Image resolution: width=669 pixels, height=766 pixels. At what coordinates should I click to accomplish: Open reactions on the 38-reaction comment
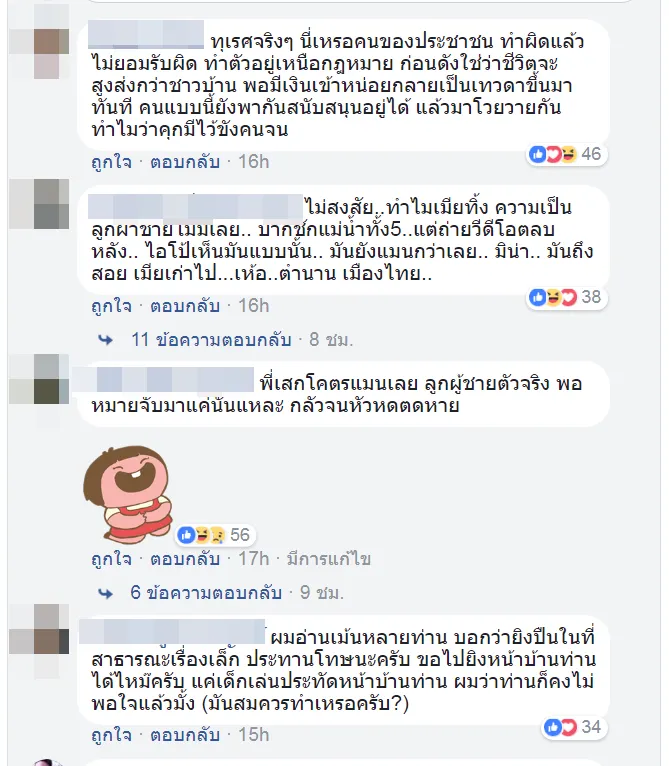pos(566,297)
